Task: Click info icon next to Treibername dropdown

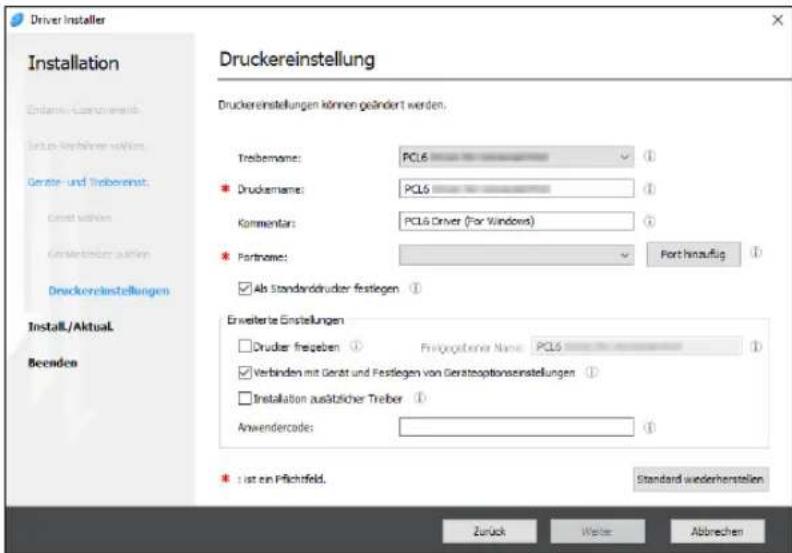Action: (650, 156)
